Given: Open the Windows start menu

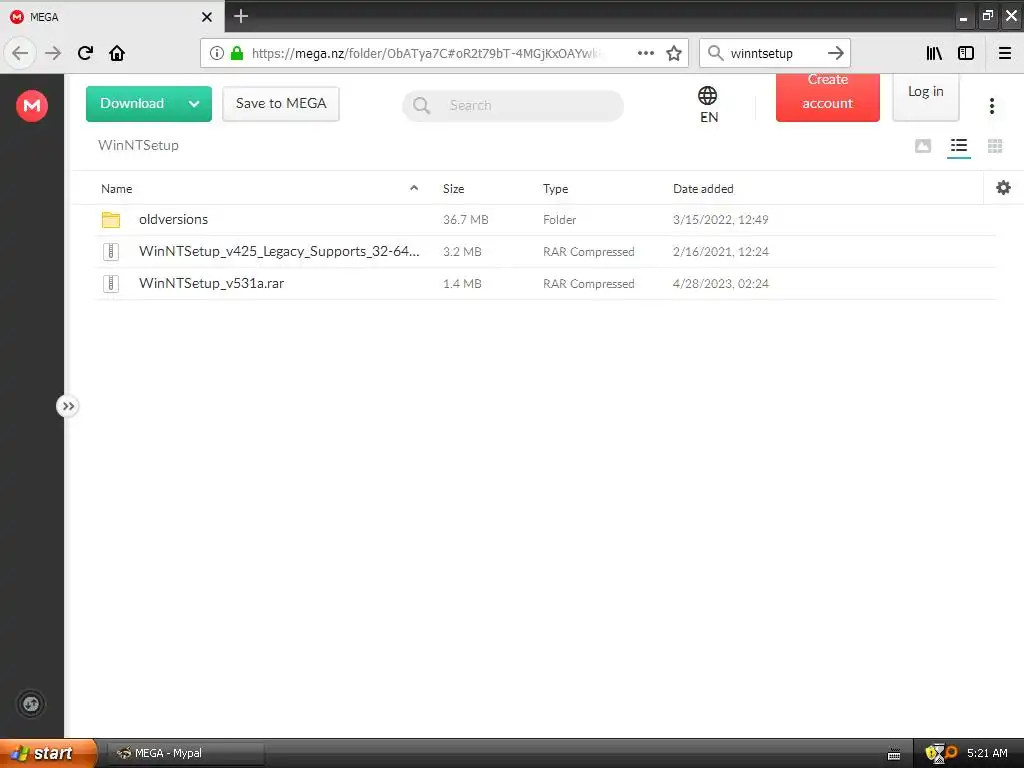Looking at the screenshot, I should click(47, 753).
